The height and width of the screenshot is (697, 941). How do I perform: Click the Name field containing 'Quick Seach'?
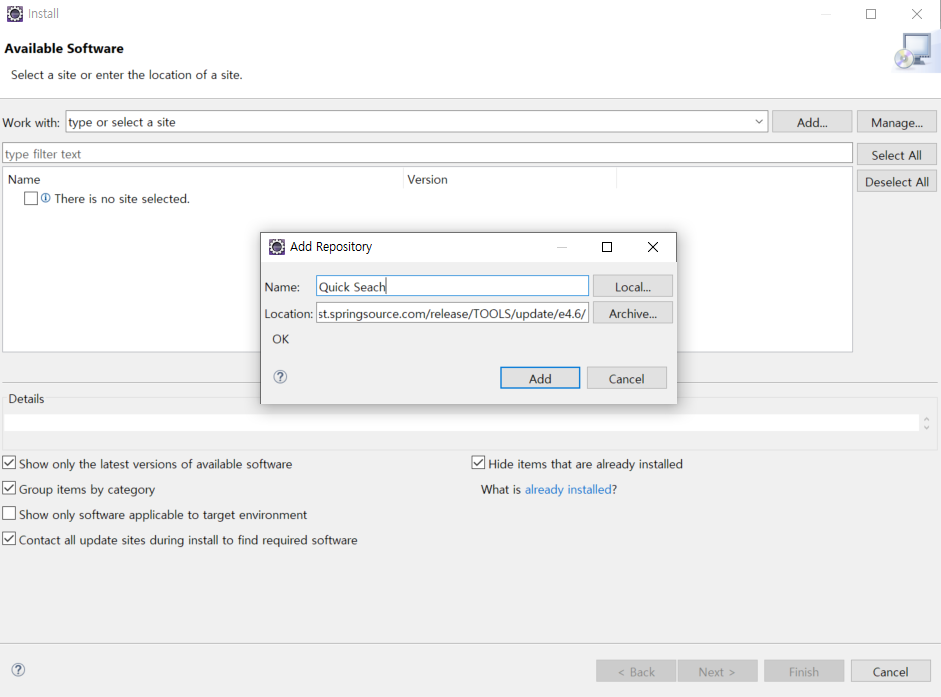pos(452,286)
